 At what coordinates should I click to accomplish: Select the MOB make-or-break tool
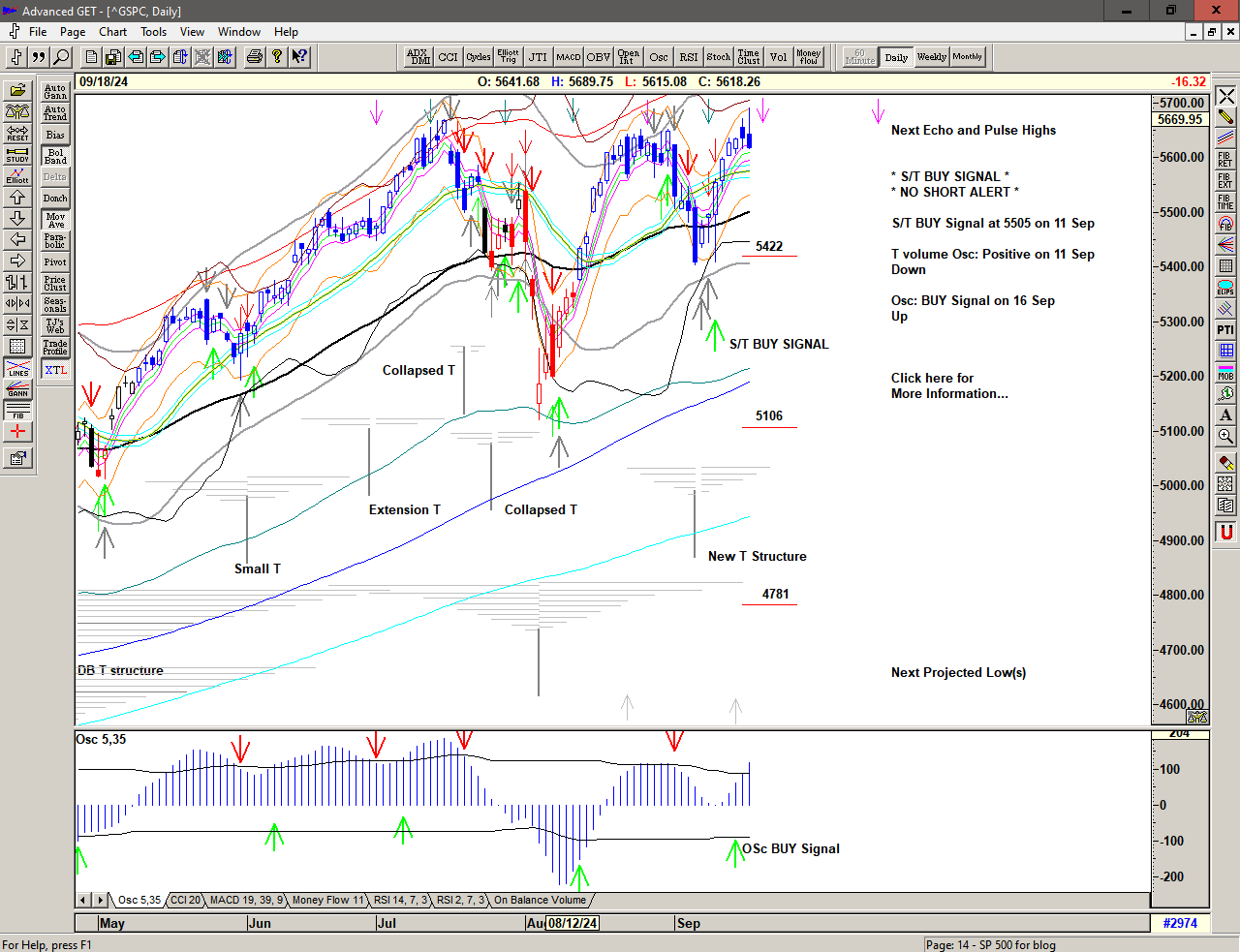(x=1225, y=373)
